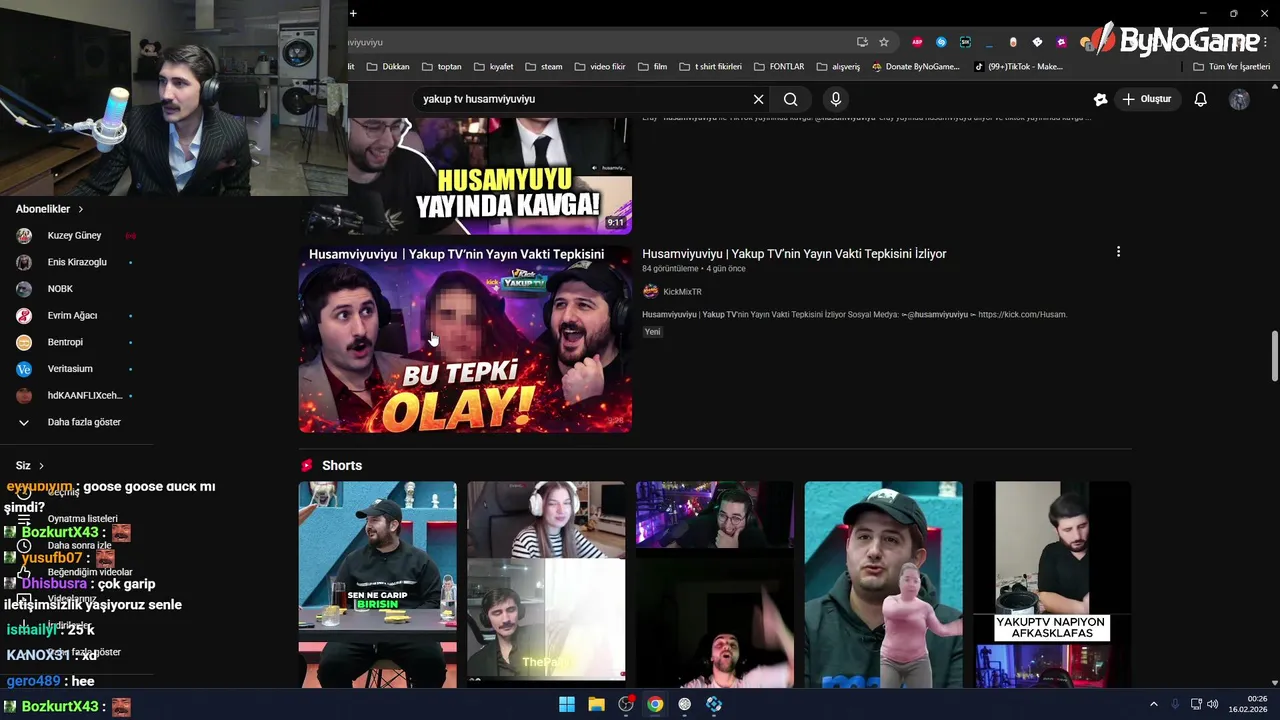The image size is (1280, 720).
Task: Click the YouTube search magnifier button
Action: click(x=790, y=99)
